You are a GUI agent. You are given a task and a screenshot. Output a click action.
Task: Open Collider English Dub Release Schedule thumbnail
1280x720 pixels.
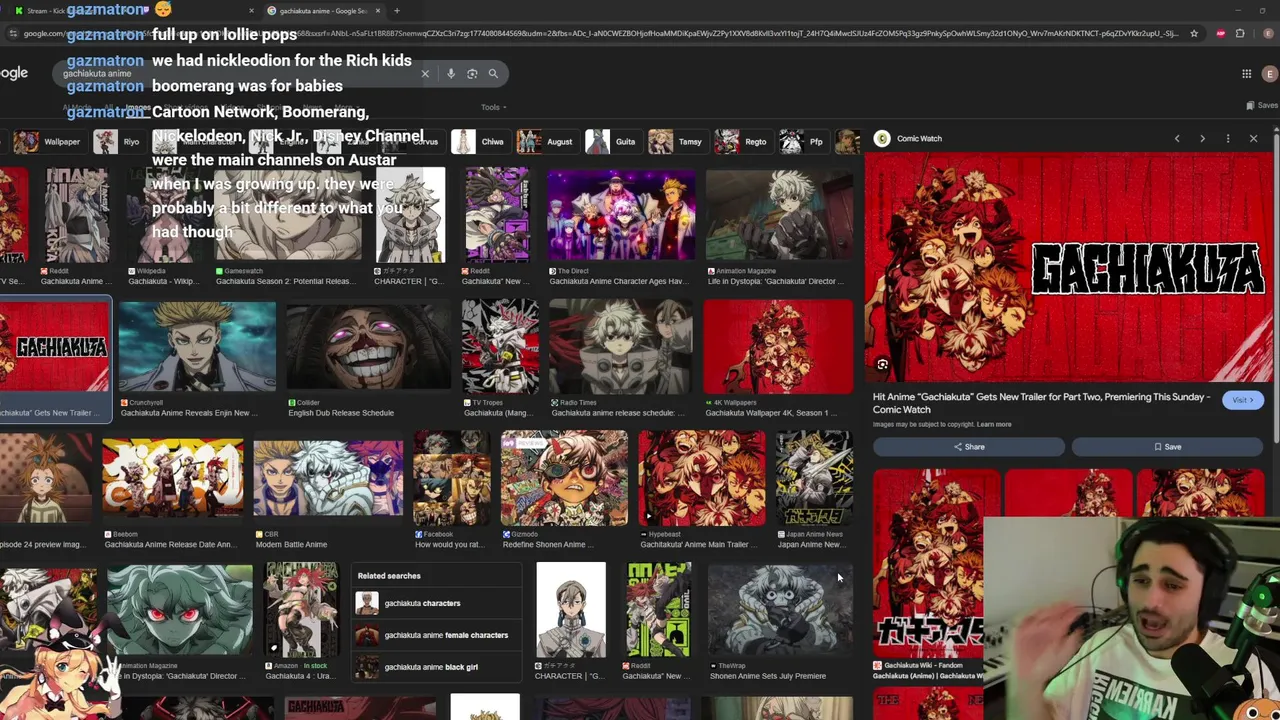(x=368, y=347)
